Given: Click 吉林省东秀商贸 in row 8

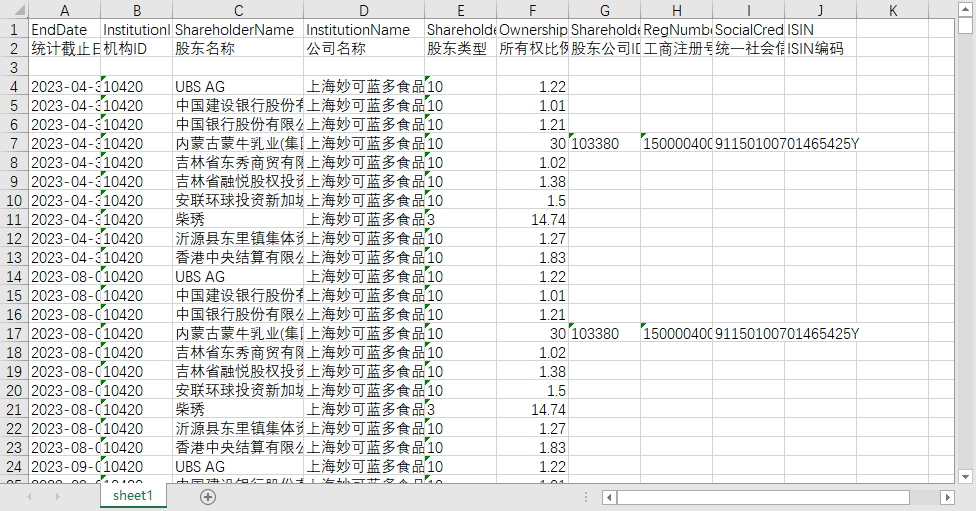Looking at the screenshot, I should (x=238, y=162).
